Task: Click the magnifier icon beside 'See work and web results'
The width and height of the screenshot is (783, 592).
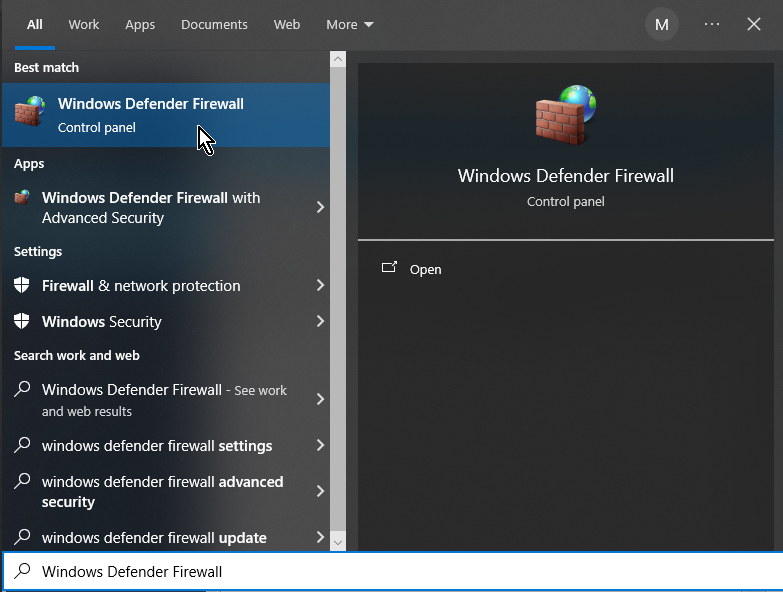Action: [x=22, y=389]
